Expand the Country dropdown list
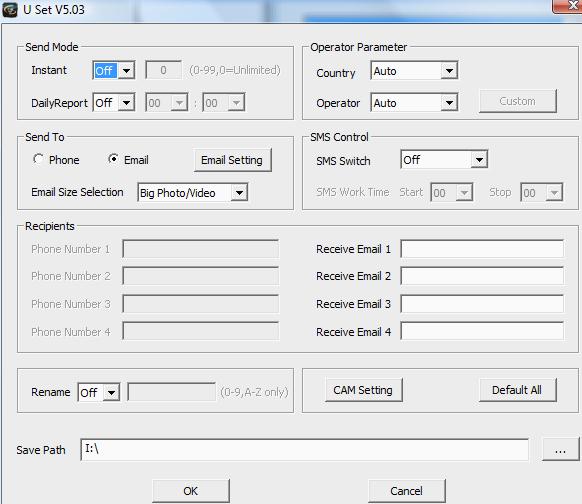Viewport: 582px width, 504px height. click(414, 71)
